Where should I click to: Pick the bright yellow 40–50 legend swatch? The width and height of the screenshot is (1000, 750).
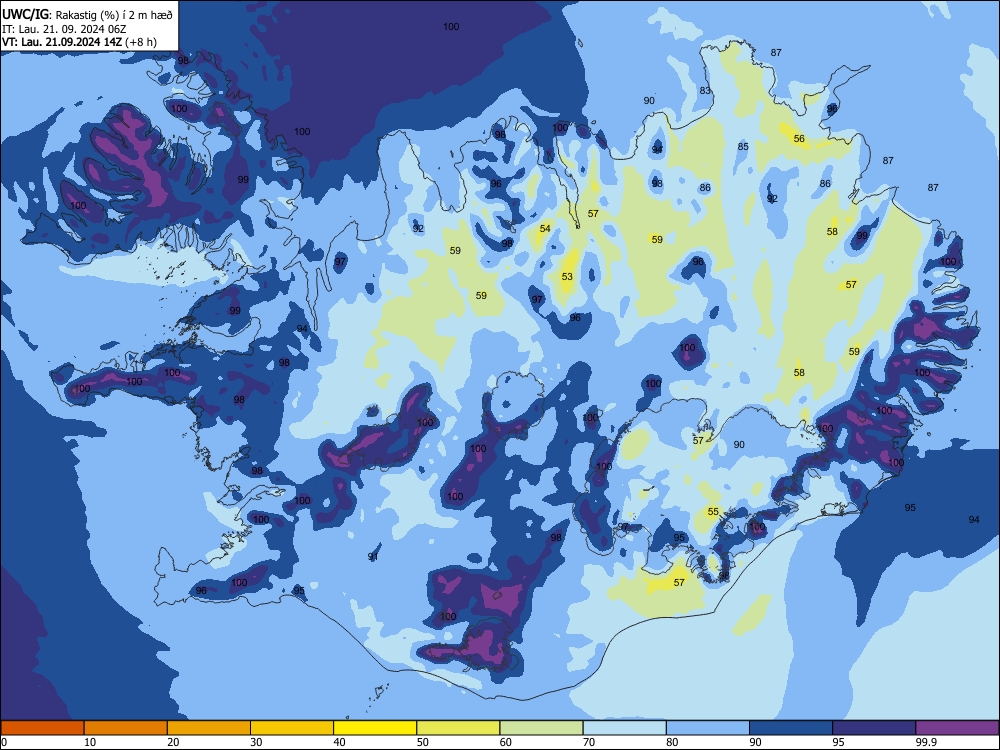coord(375,728)
